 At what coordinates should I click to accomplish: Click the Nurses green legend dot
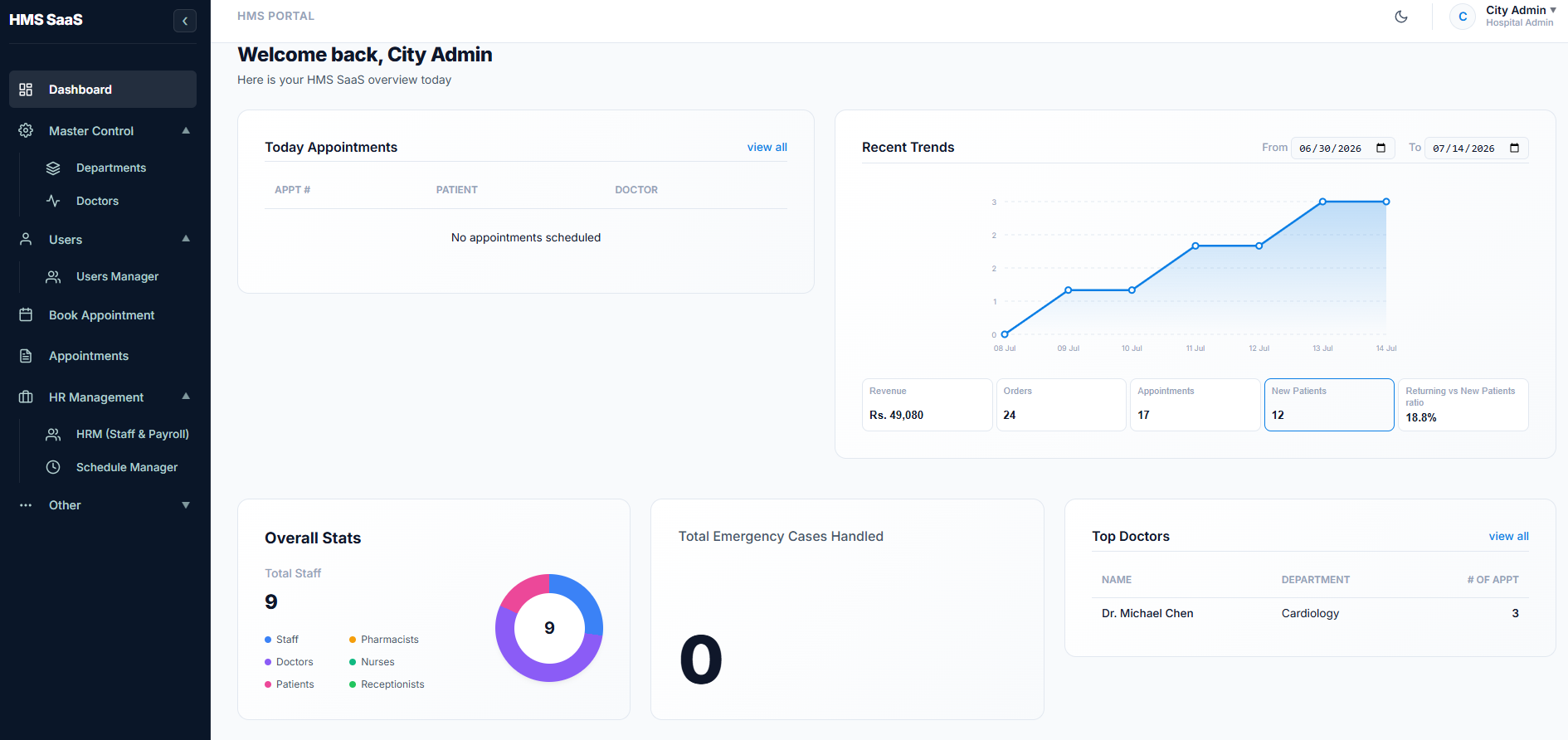(353, 662)
